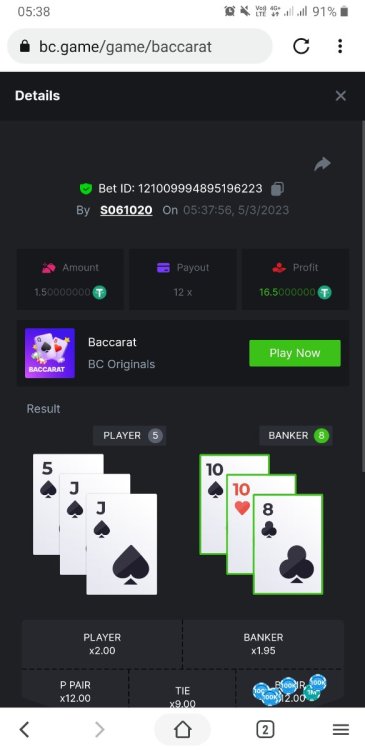This screenshot has width=365, height=750.
Task: Open the S061020 user profile link
Action: click(126, 210)
